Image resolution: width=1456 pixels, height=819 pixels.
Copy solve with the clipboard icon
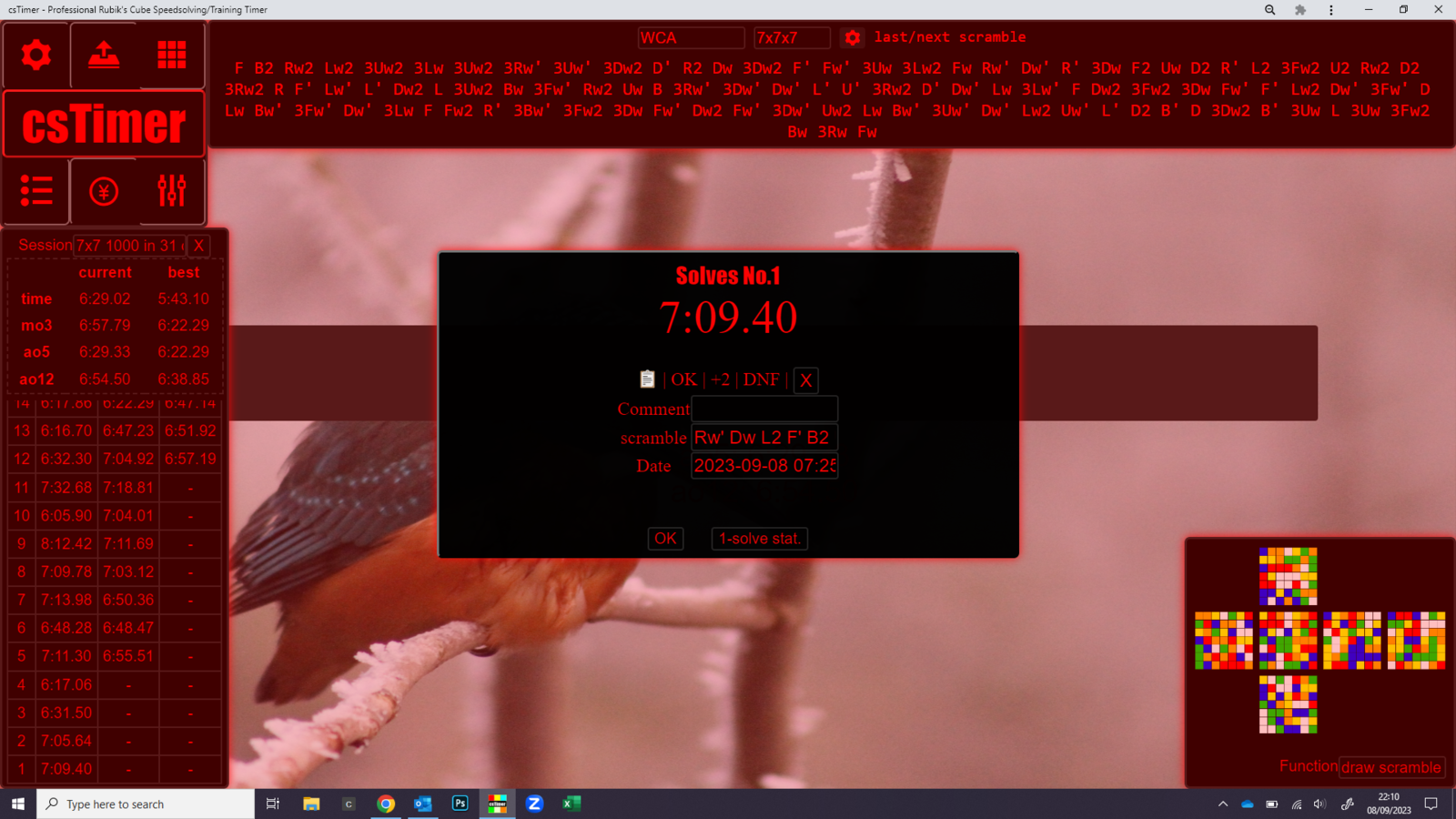(x=647, y=379)
